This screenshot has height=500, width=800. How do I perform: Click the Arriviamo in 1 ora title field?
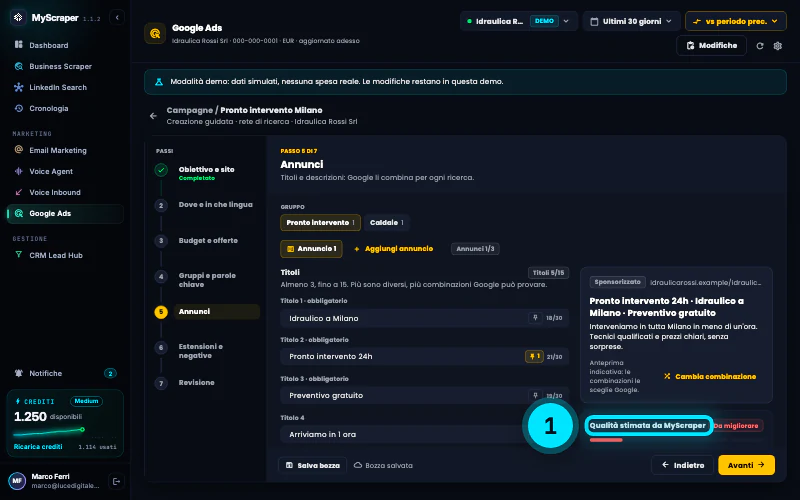tap(424, 434)
